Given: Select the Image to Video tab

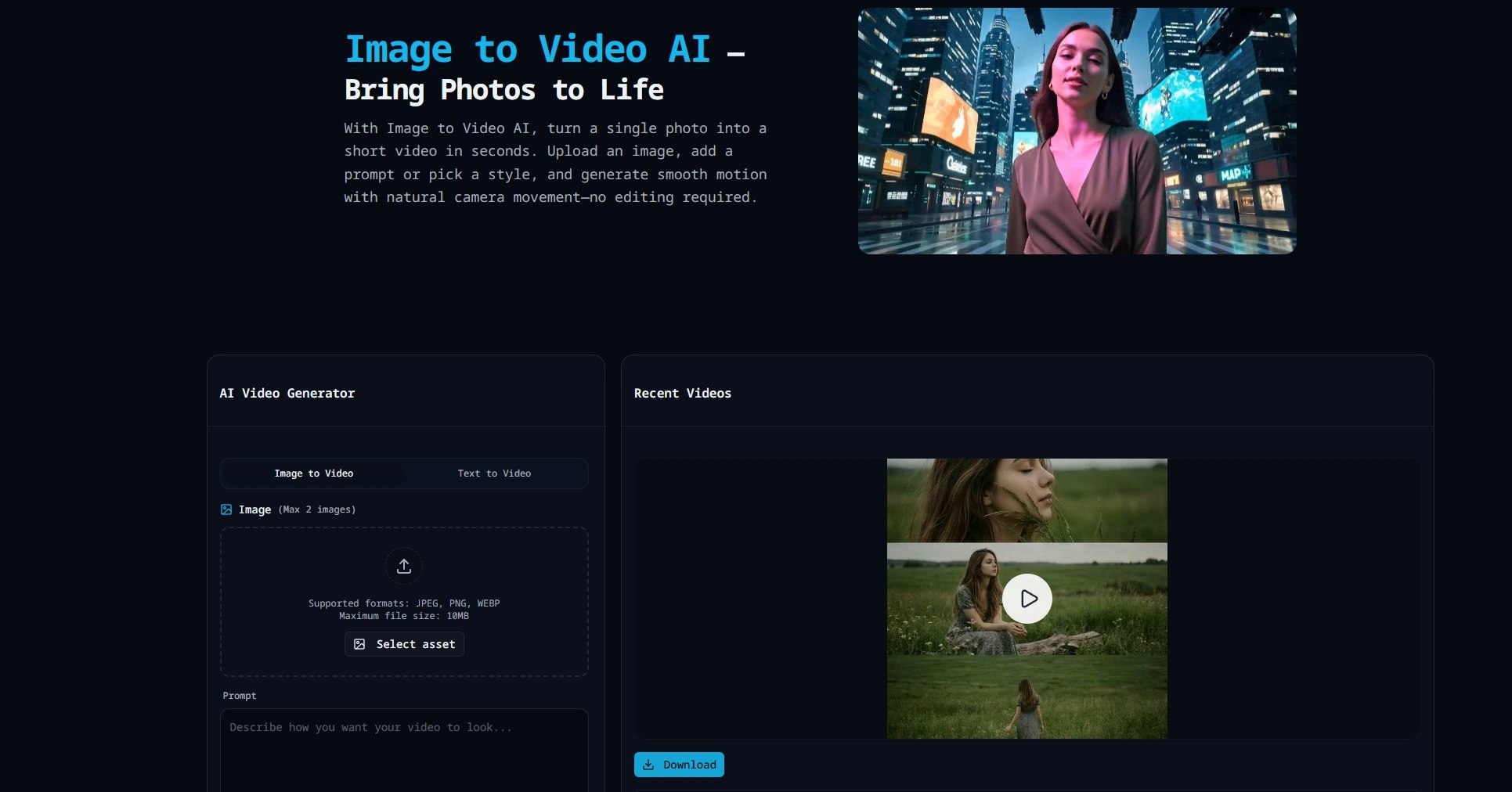Looking at the screenshot, I should 313,473.
